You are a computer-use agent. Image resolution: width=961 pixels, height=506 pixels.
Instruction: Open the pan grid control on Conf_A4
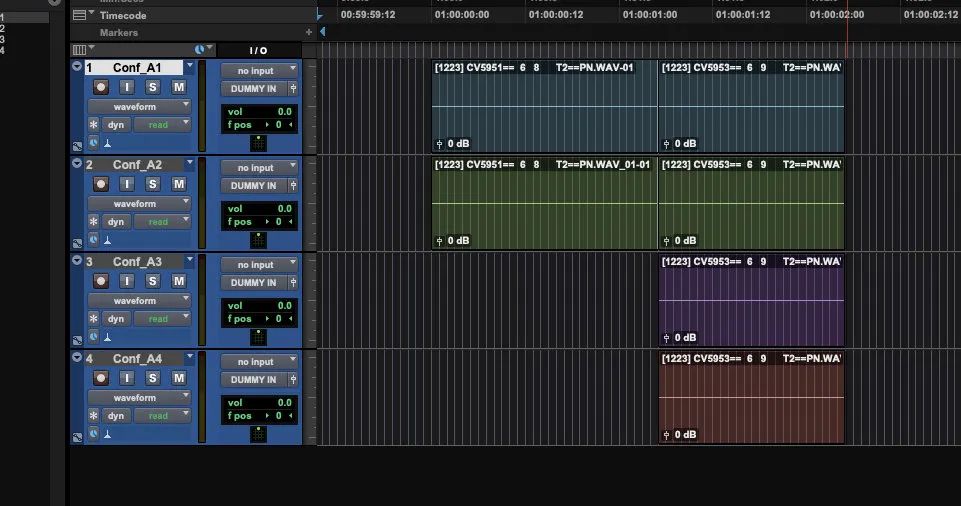click(258, 434)
